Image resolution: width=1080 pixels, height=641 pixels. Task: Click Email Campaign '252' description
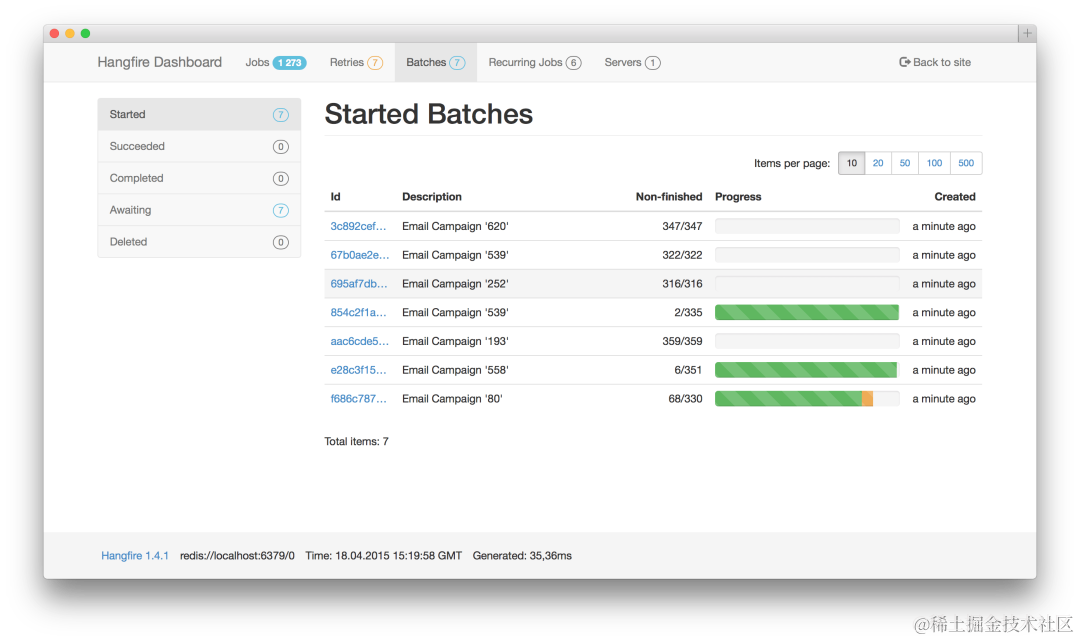[x=455, y=284]
